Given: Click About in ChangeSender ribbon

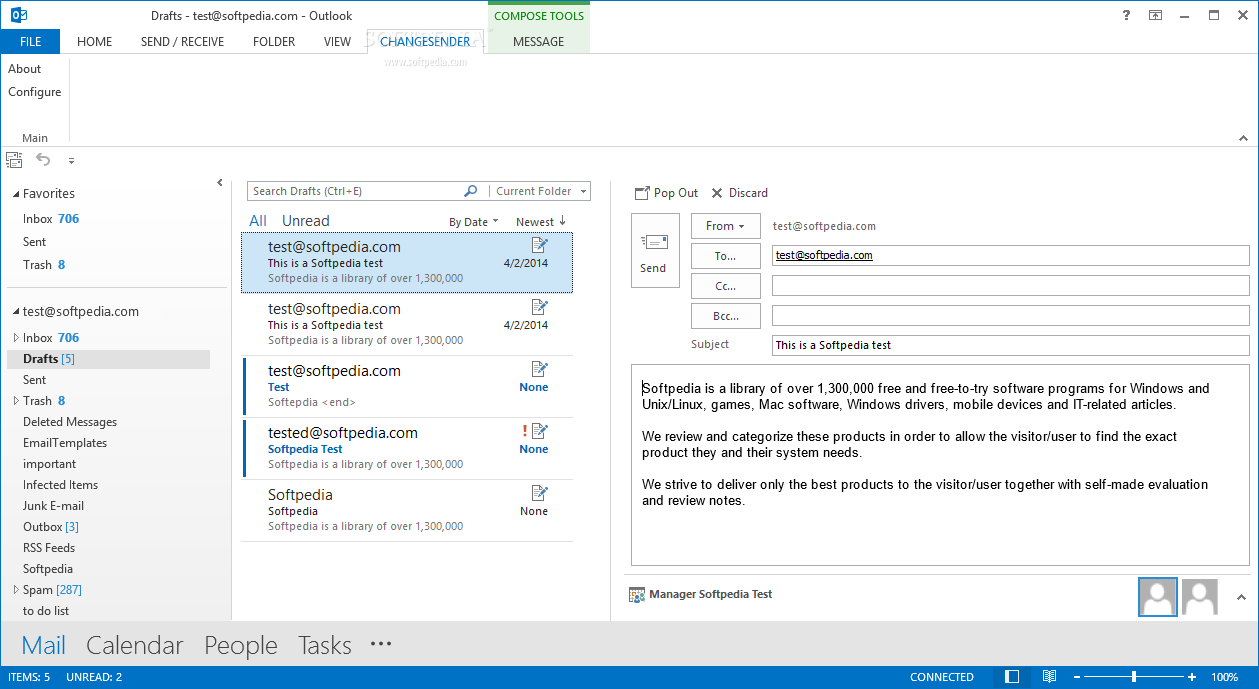Looking at the screenshot, I should coord(25,69).
